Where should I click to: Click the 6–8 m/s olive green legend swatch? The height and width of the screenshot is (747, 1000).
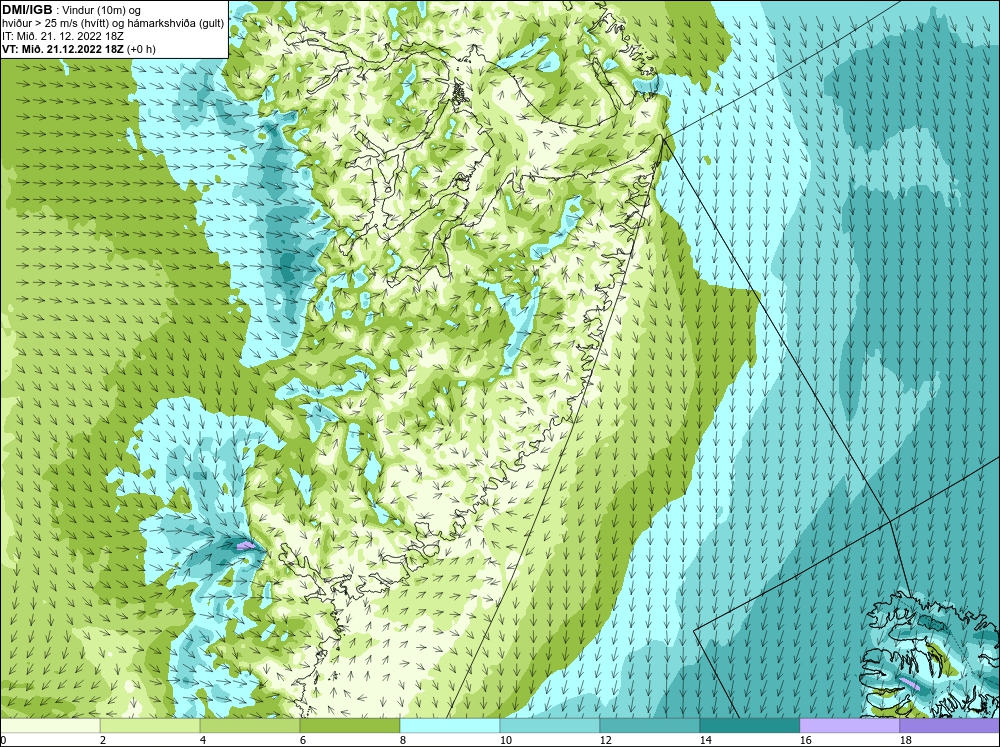click(x=349, y=725)
